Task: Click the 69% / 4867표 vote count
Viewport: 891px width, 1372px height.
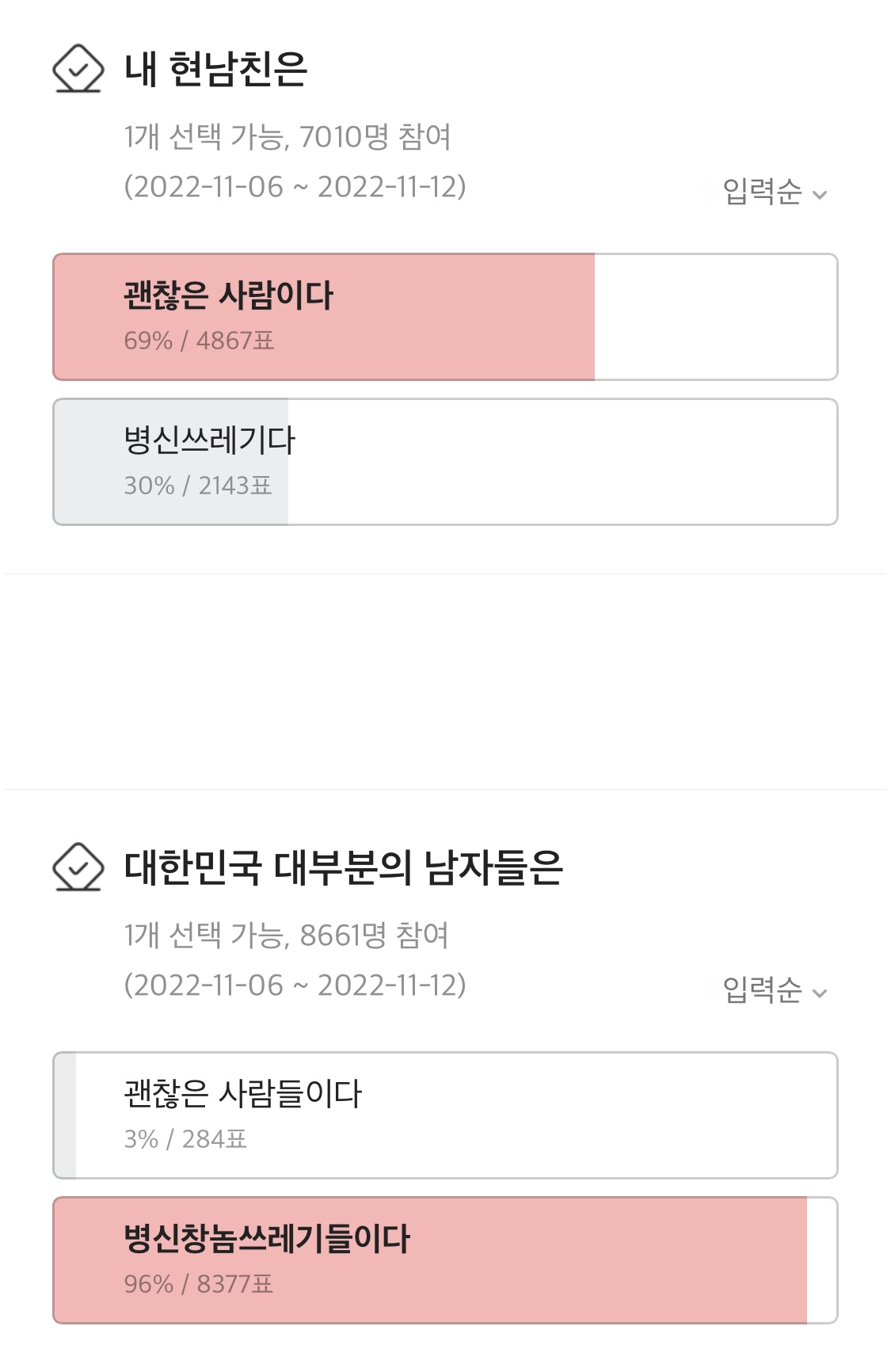Action: (199, 341)
